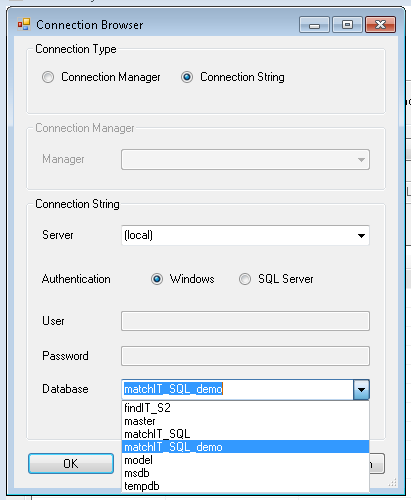Select matchIT_SQL database entry
The image size is (411, 500).
pos(245,434)
